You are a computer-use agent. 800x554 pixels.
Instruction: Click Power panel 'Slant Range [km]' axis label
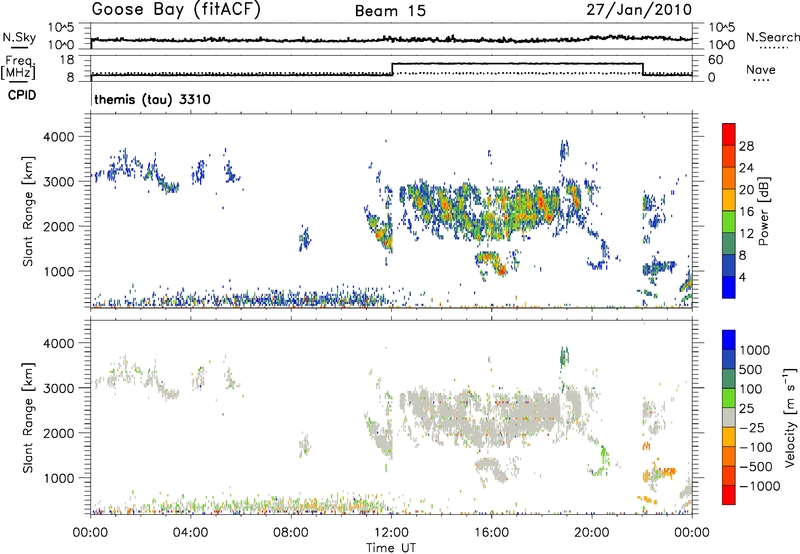(28, 211)
